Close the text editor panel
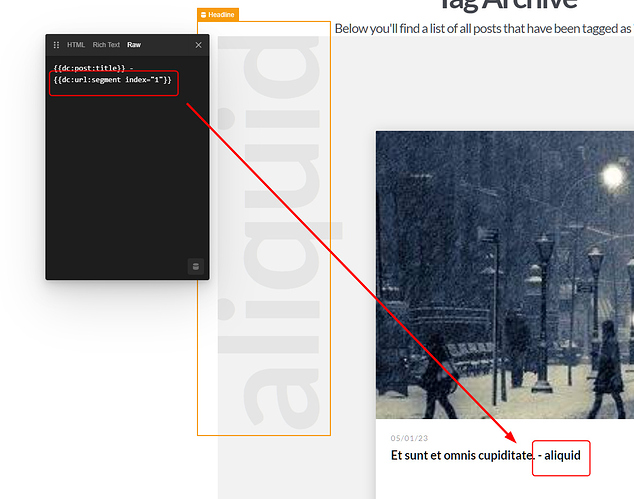The width and height of the screenshot is (634, 499). pos(198,45)
